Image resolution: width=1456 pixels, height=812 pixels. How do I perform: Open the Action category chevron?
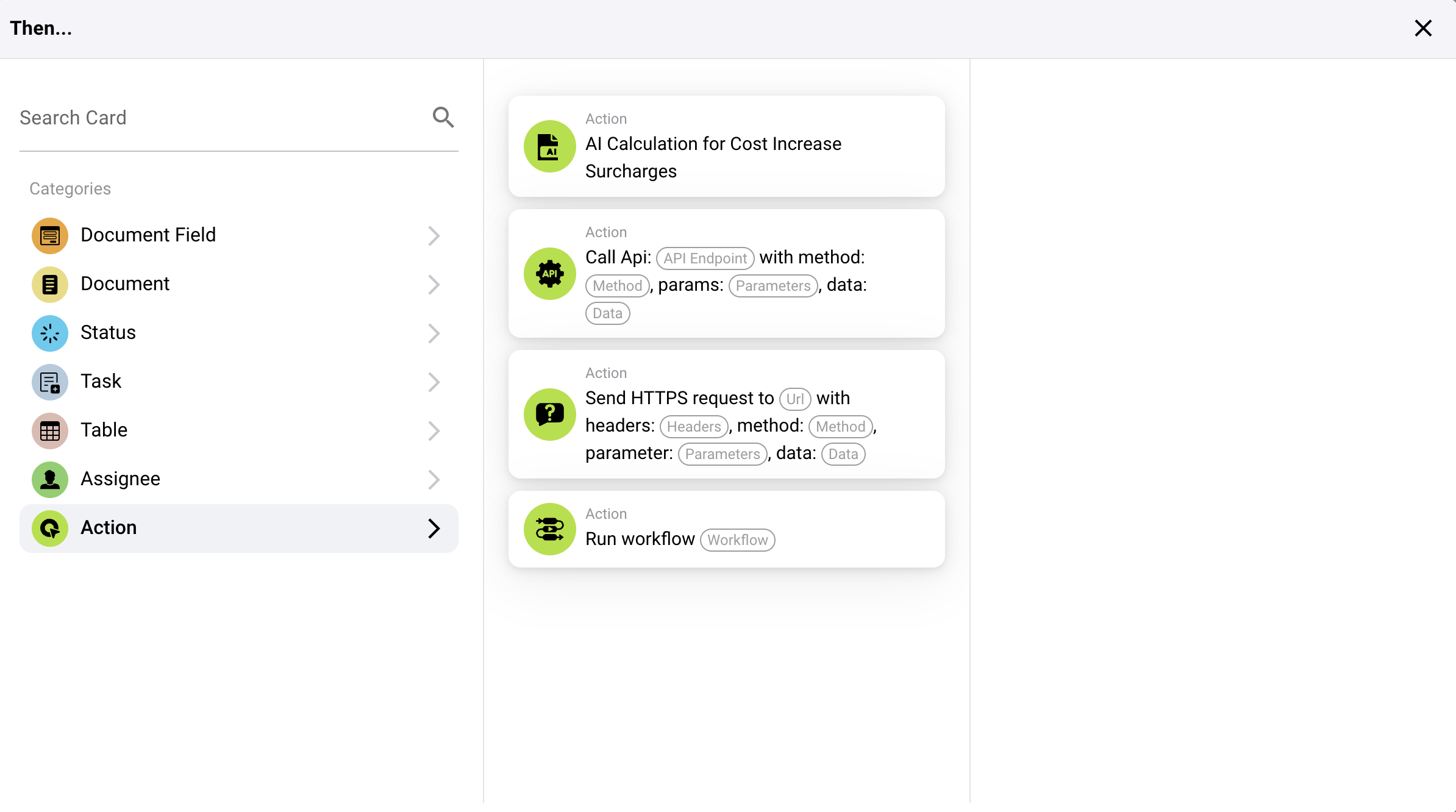pos(434,528)
